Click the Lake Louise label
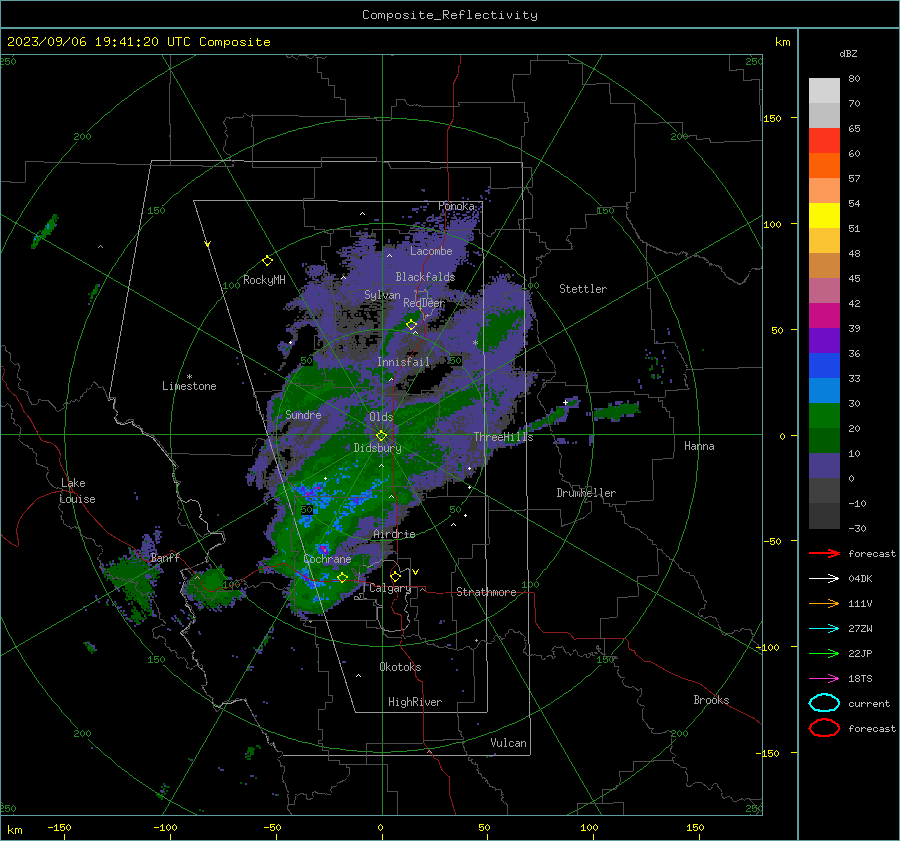Viewport: 900px width, 841px height. click(x=77, y=491)
